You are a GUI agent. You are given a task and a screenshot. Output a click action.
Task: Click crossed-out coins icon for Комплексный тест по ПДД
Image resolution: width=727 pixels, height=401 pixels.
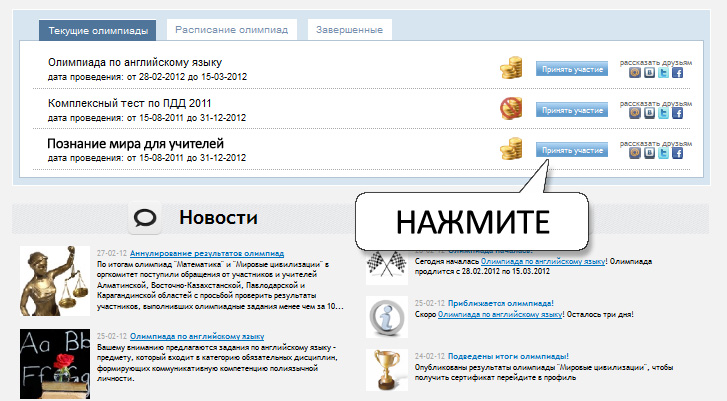tap(511, 108)
